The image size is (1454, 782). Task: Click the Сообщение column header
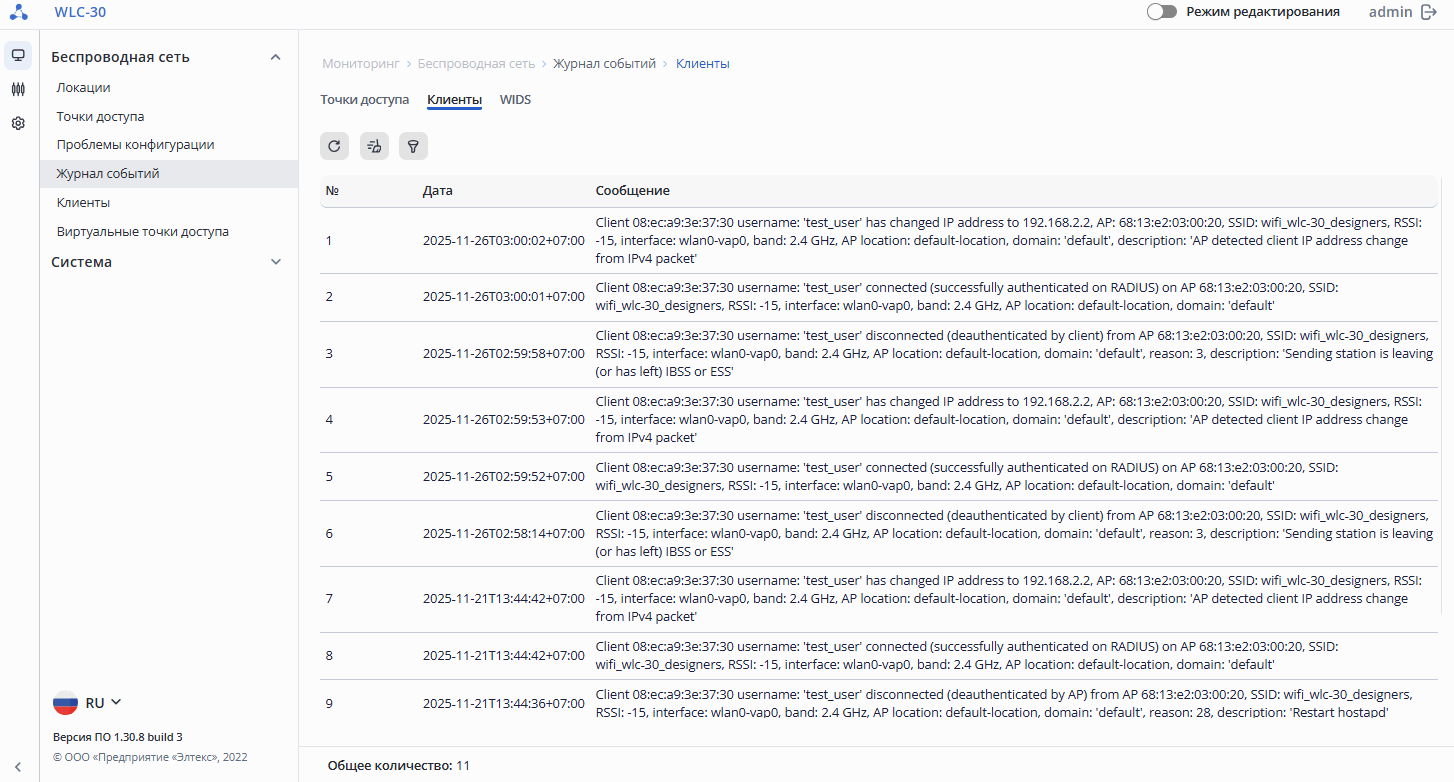[x=633, y=191]
